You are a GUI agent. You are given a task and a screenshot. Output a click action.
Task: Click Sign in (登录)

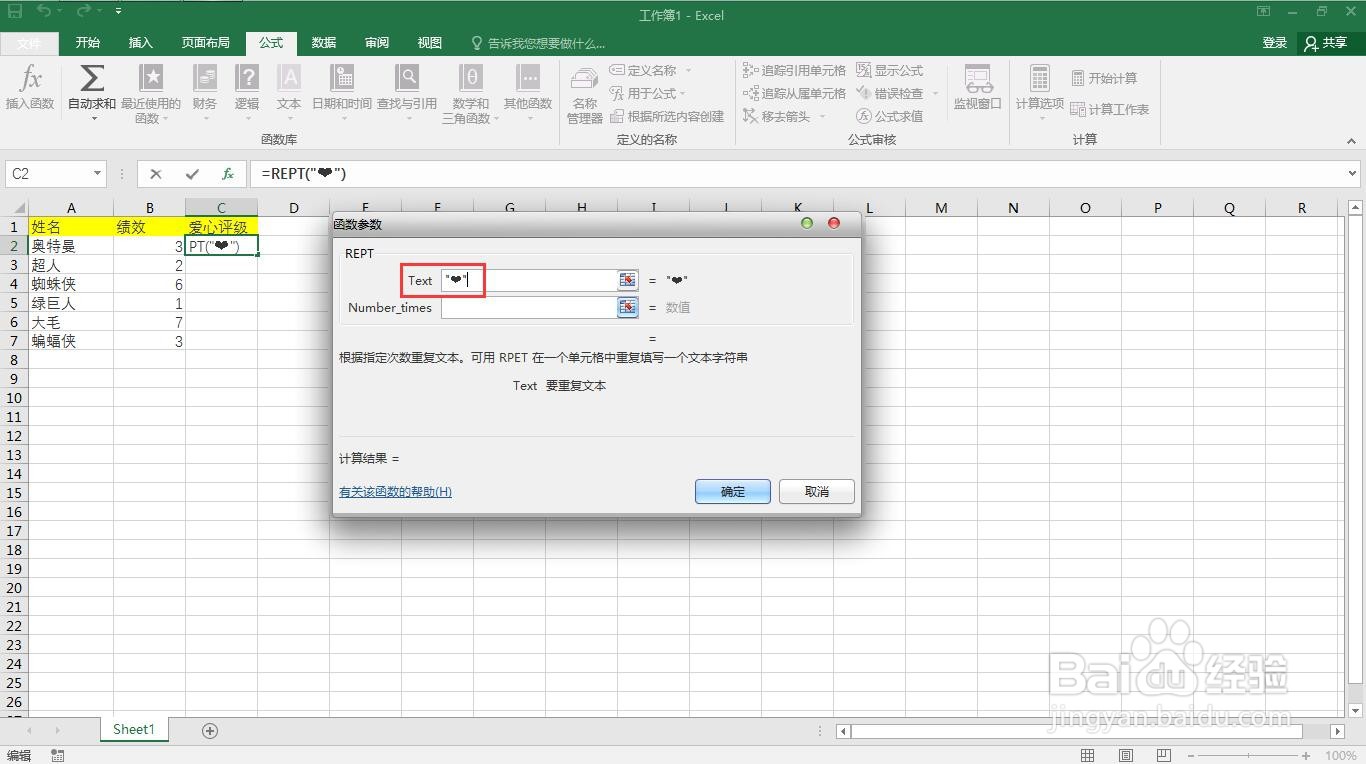coord(1274,43)
